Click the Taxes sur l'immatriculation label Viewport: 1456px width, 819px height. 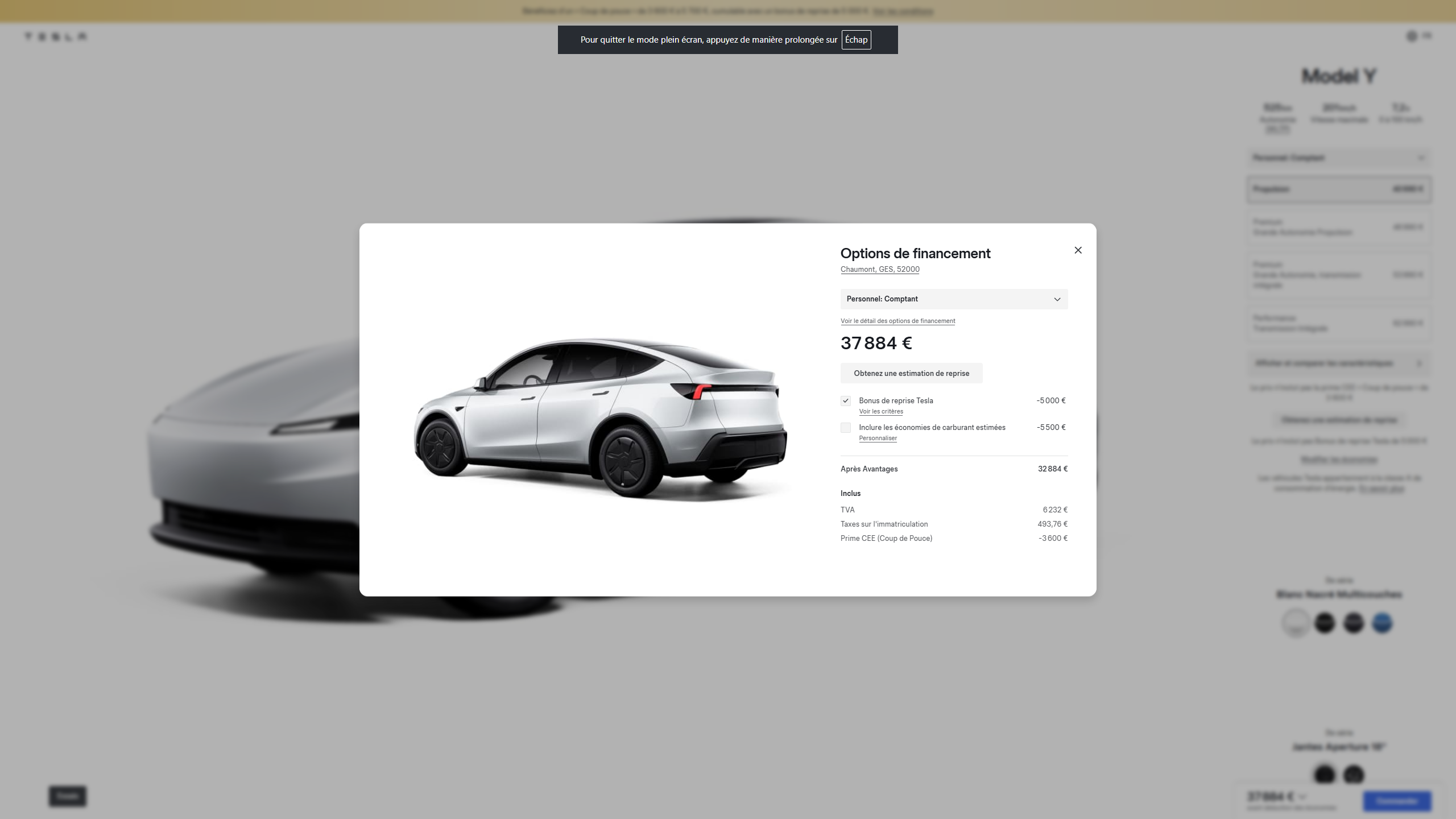(x=884, y=524)
